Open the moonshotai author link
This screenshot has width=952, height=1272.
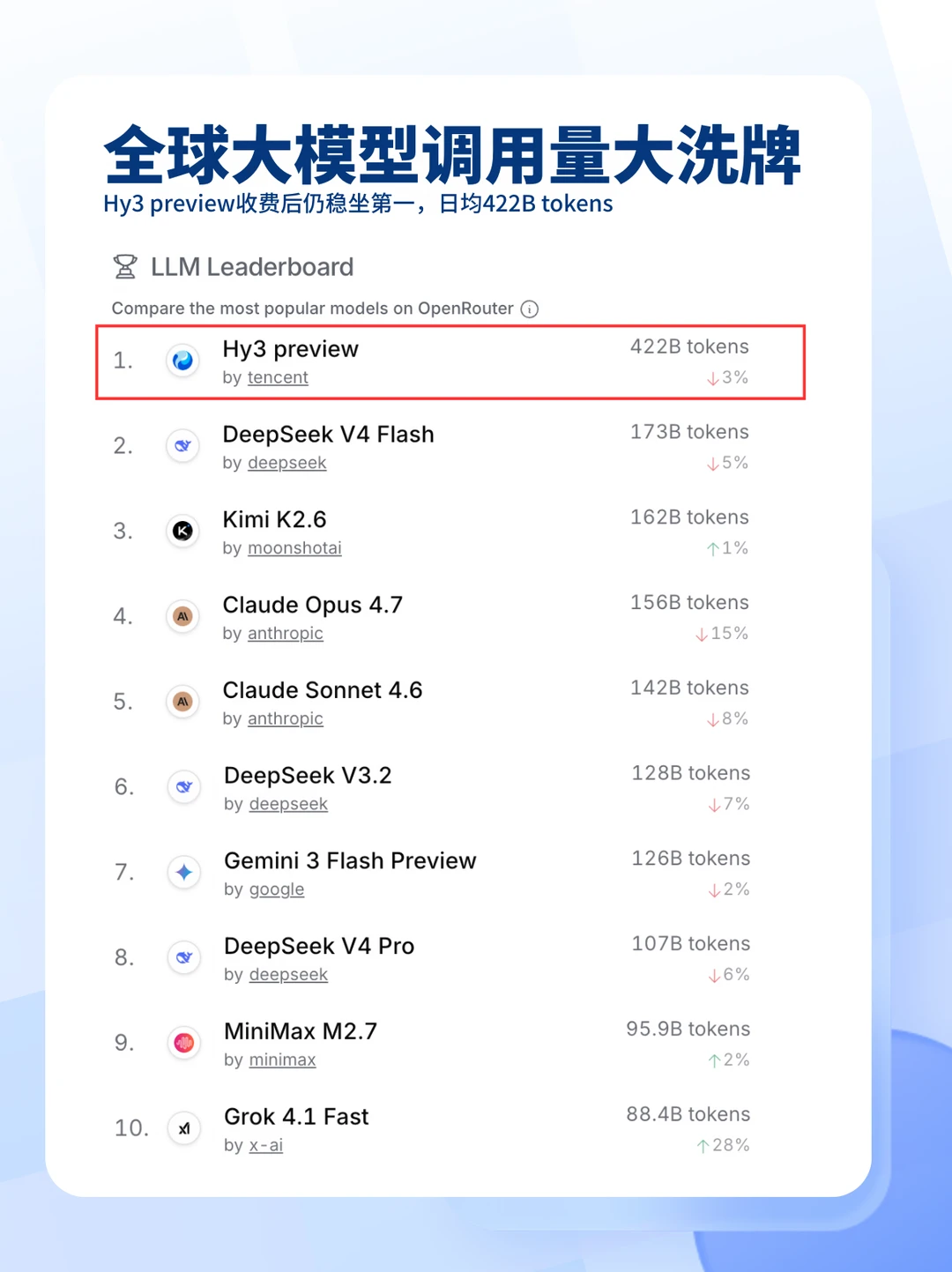[294, 548]
